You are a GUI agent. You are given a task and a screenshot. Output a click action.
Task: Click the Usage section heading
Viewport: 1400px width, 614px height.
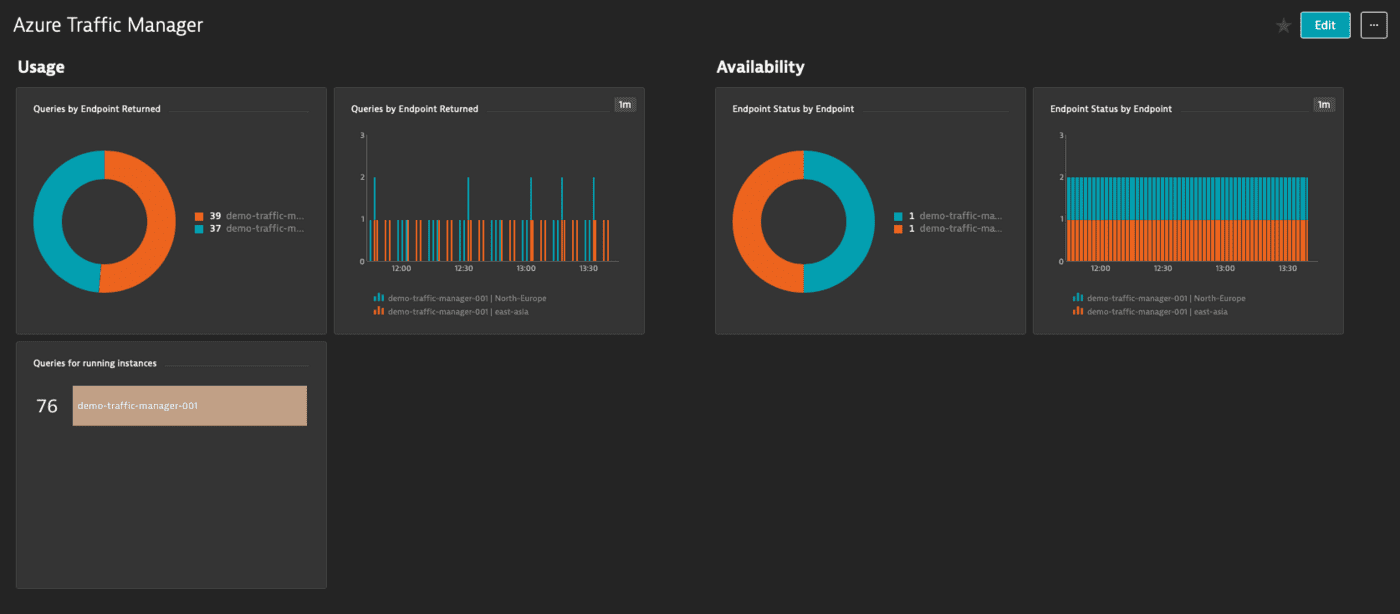pos(41,67)
